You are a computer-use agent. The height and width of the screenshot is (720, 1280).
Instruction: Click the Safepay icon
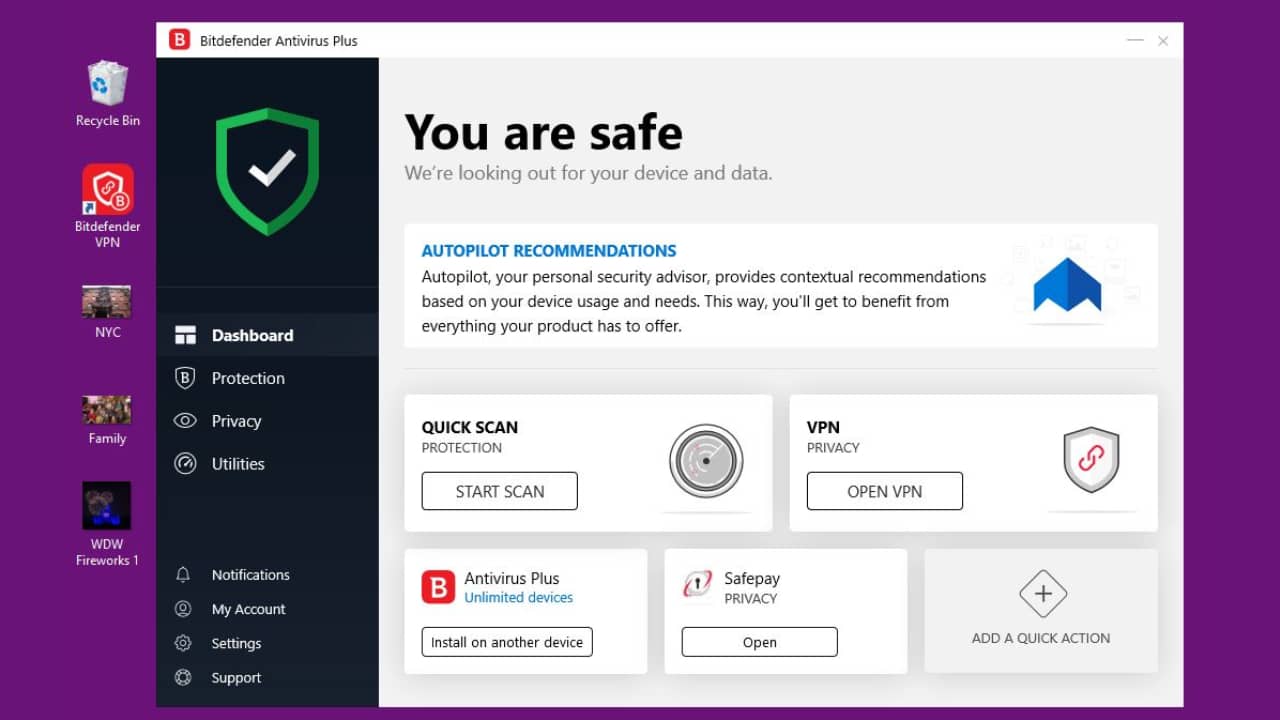[697, 585]
